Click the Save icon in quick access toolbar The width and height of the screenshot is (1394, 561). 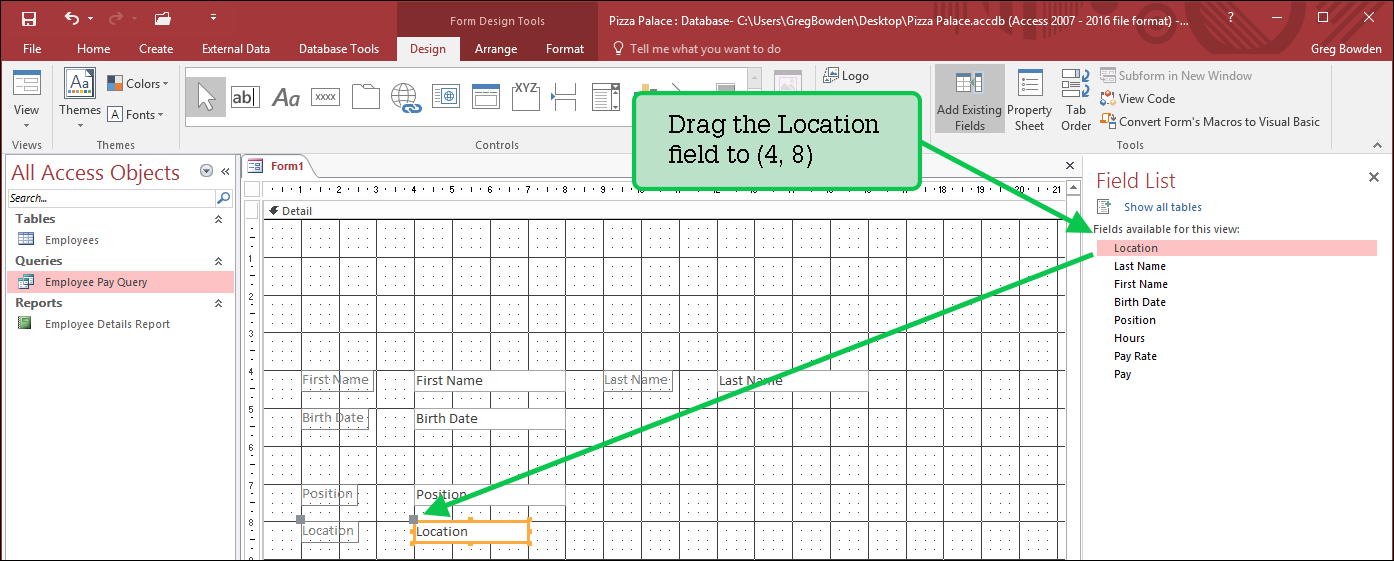[29, 18]
